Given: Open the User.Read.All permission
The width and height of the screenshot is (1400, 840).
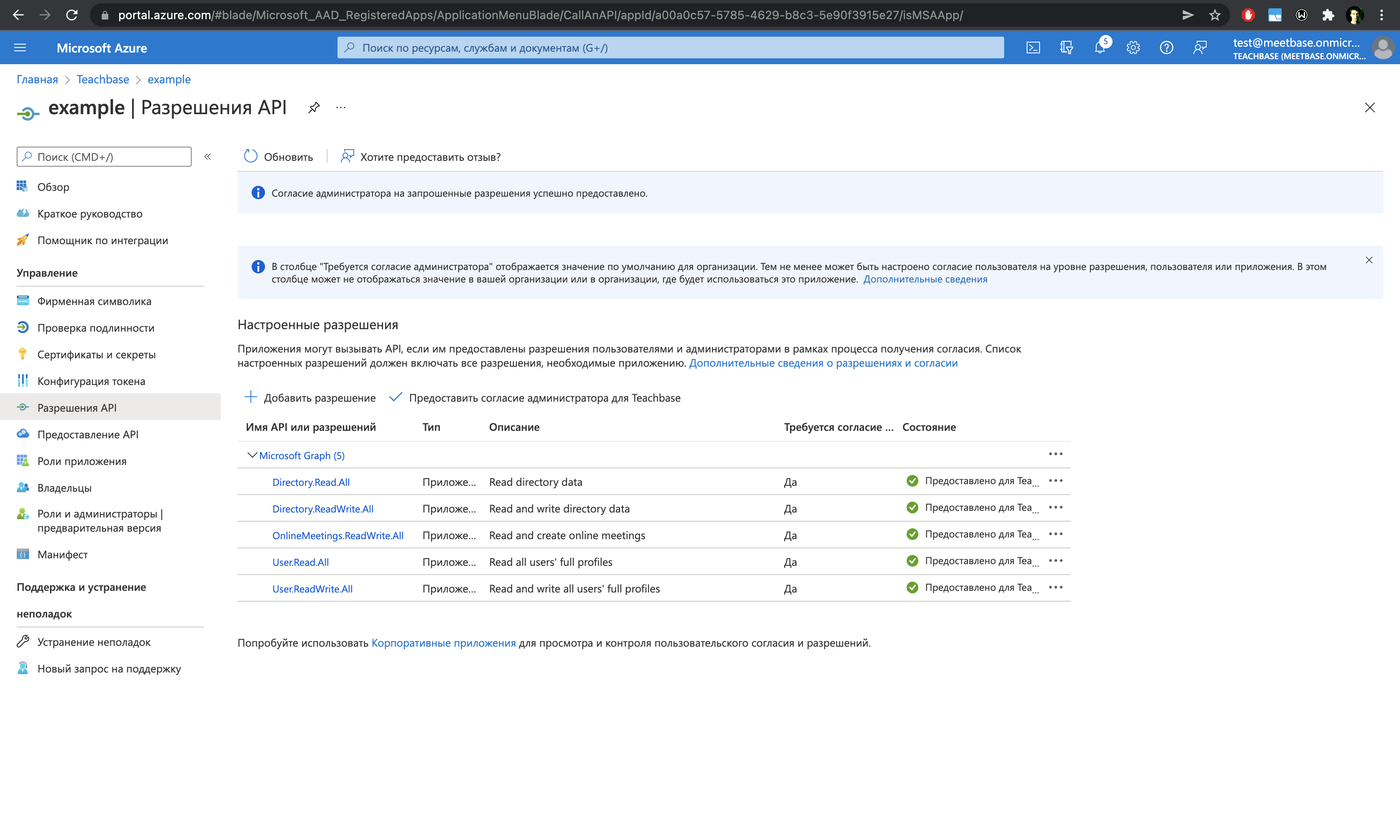Looking at the screenshot, I should 300,562.
